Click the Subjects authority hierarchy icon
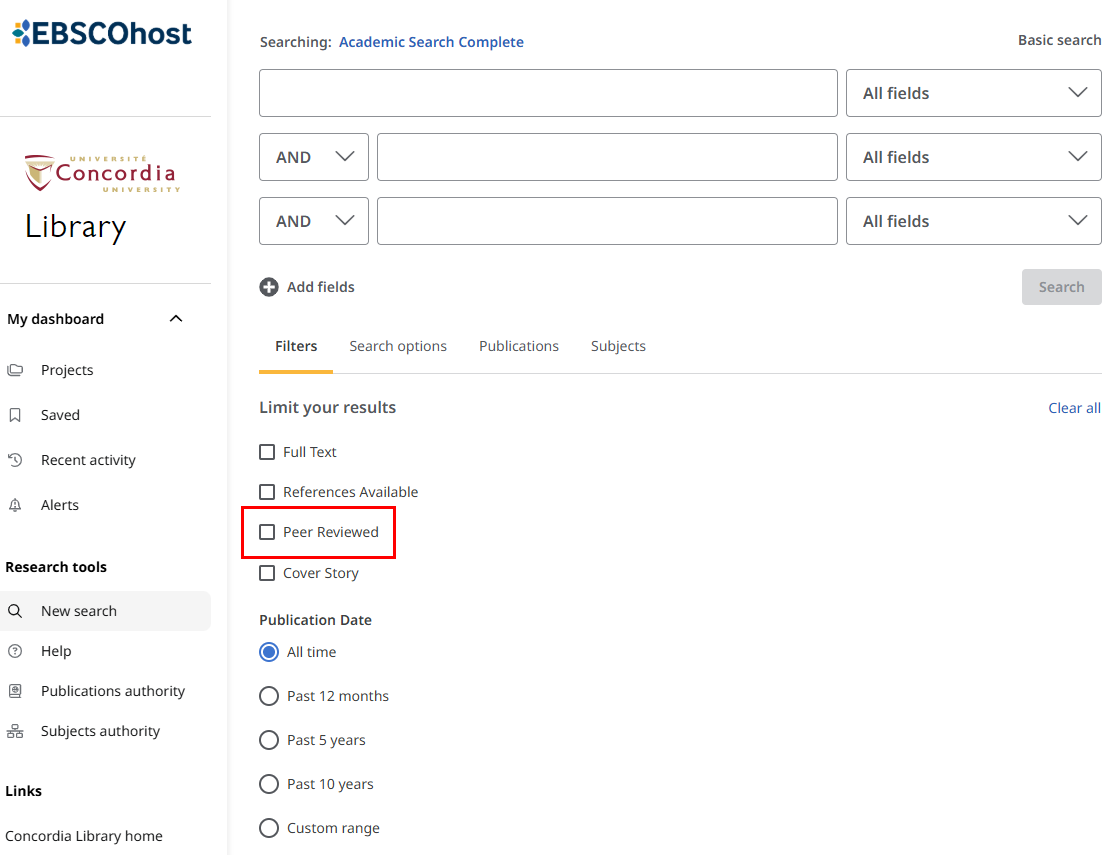The width and height of the screenshot is (1117, 855). point(15,731)
